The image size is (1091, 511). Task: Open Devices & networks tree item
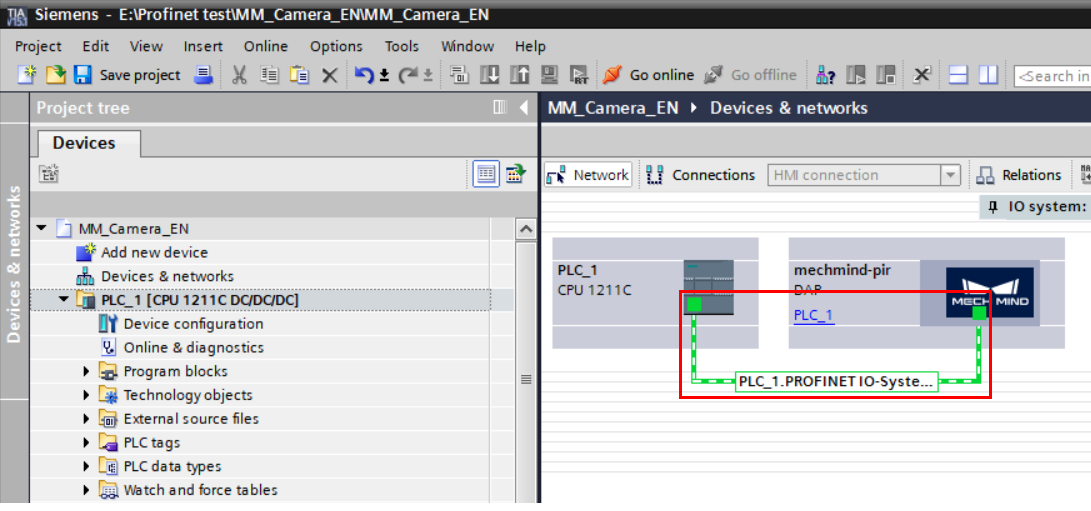point(167,276)
